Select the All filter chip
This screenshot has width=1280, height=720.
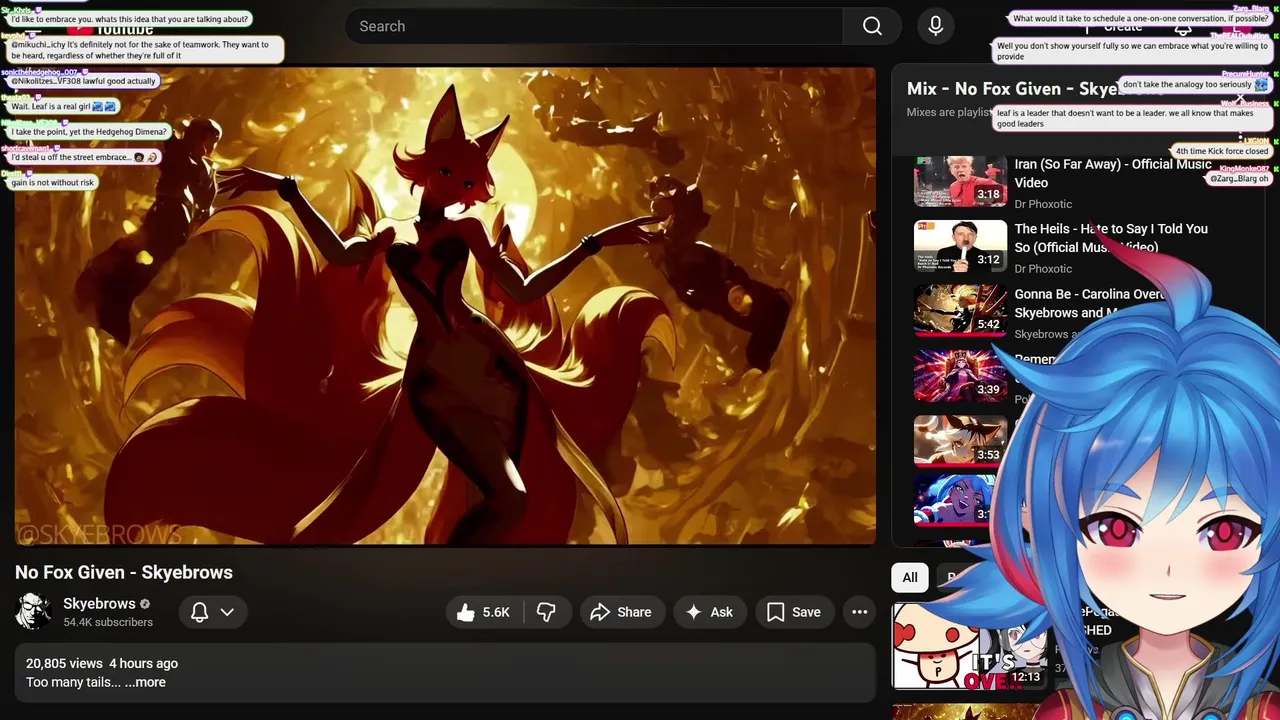910,577
